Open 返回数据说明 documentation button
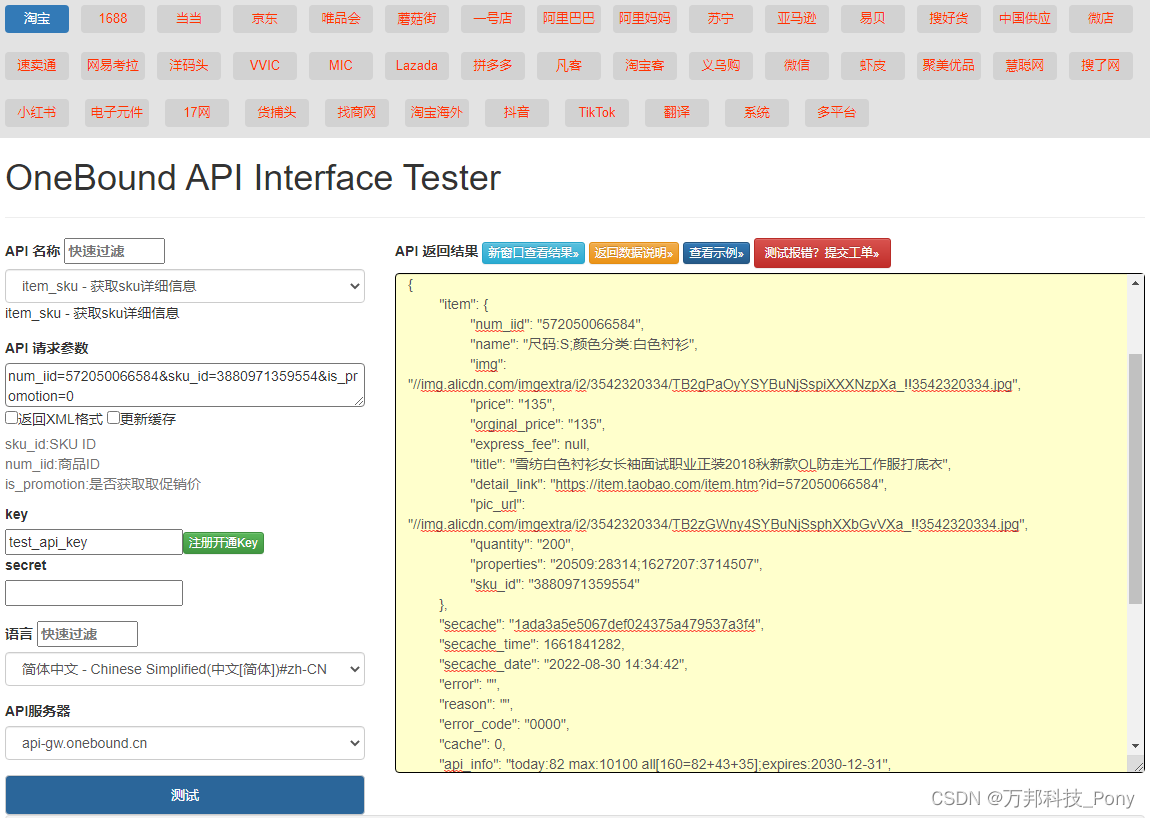Image resolution: width=1150 pixels, height=818 pixels. (634, 253)
